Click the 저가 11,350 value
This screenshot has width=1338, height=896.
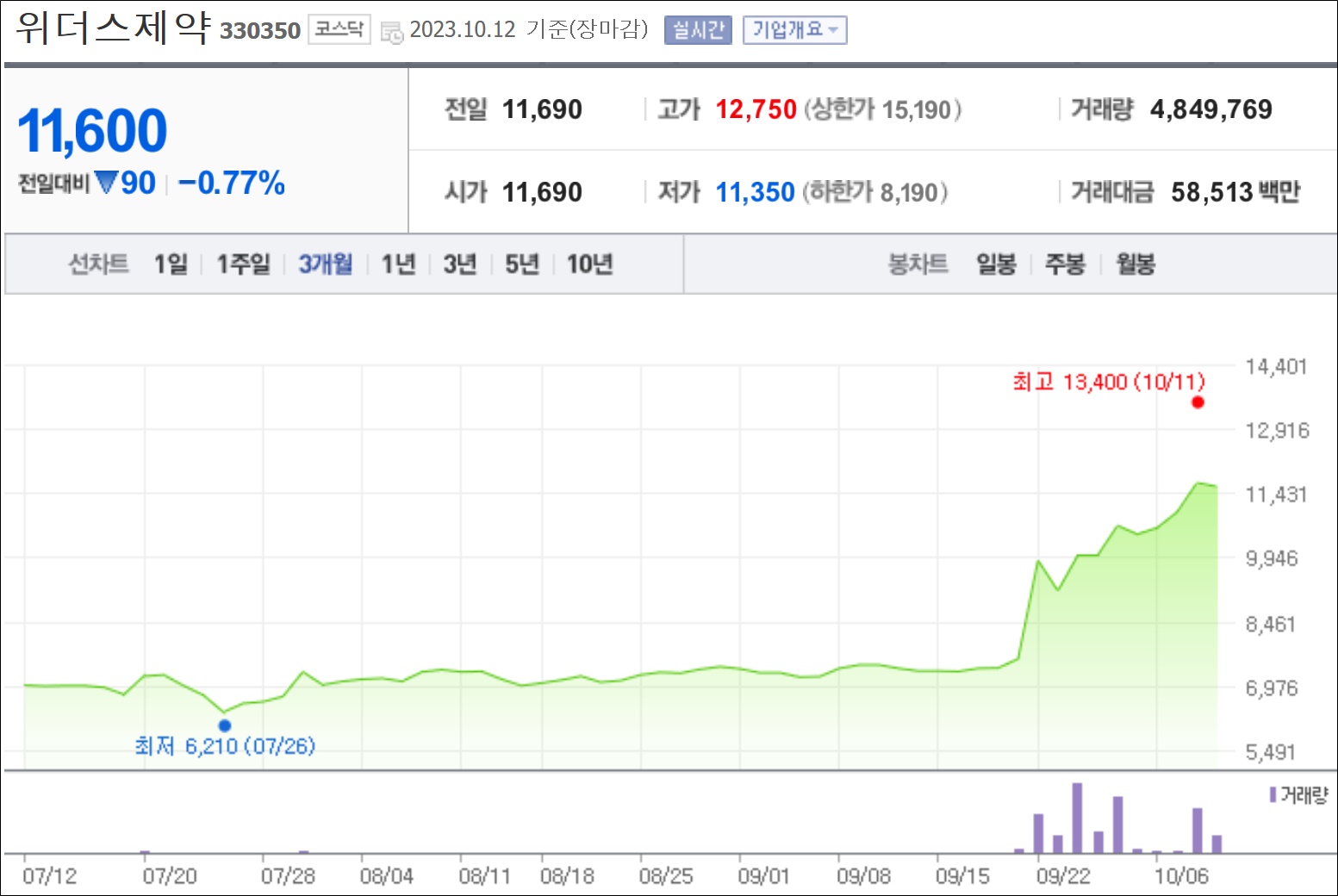point(755,192)
